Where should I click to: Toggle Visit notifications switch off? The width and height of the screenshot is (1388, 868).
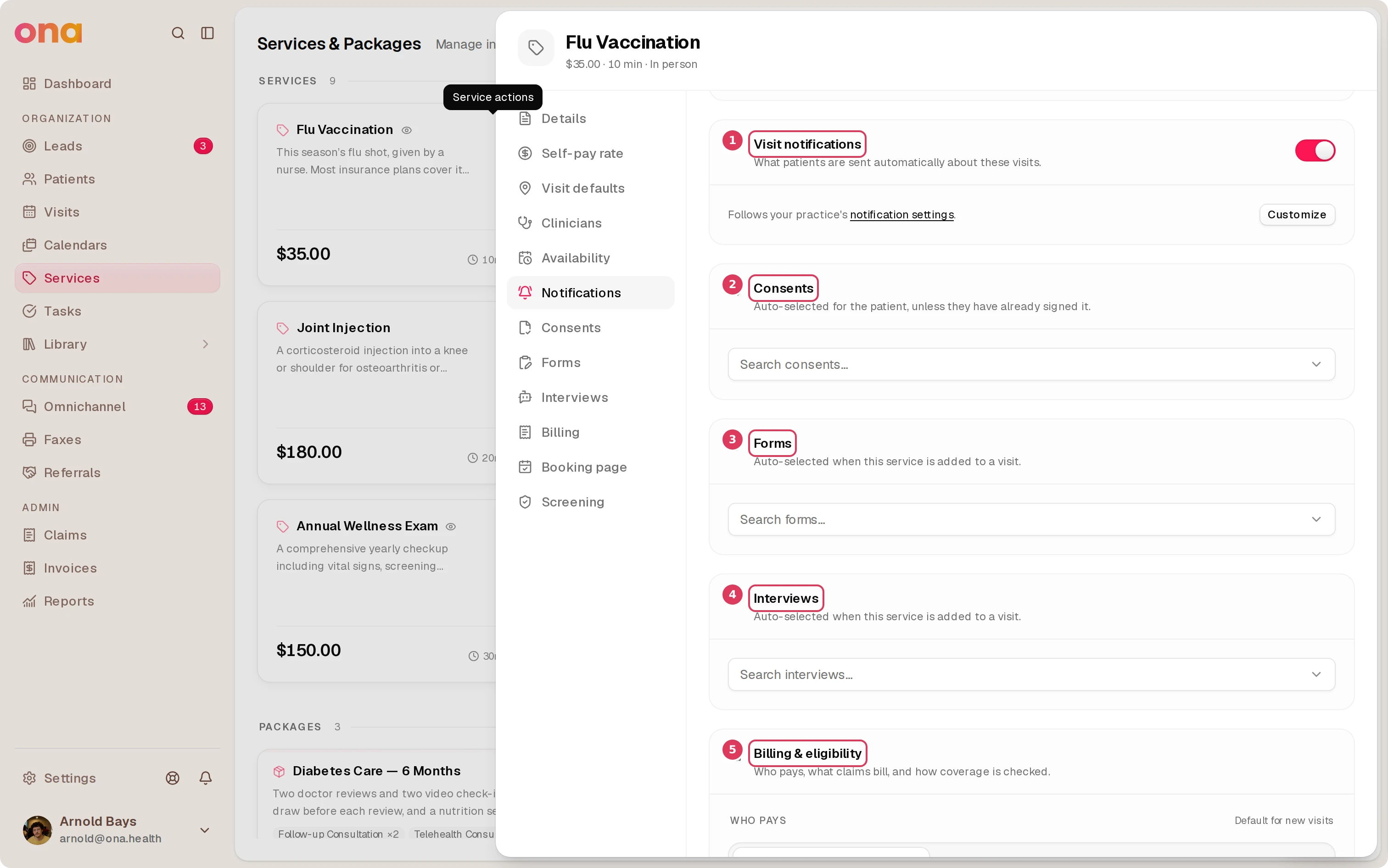1315,151
